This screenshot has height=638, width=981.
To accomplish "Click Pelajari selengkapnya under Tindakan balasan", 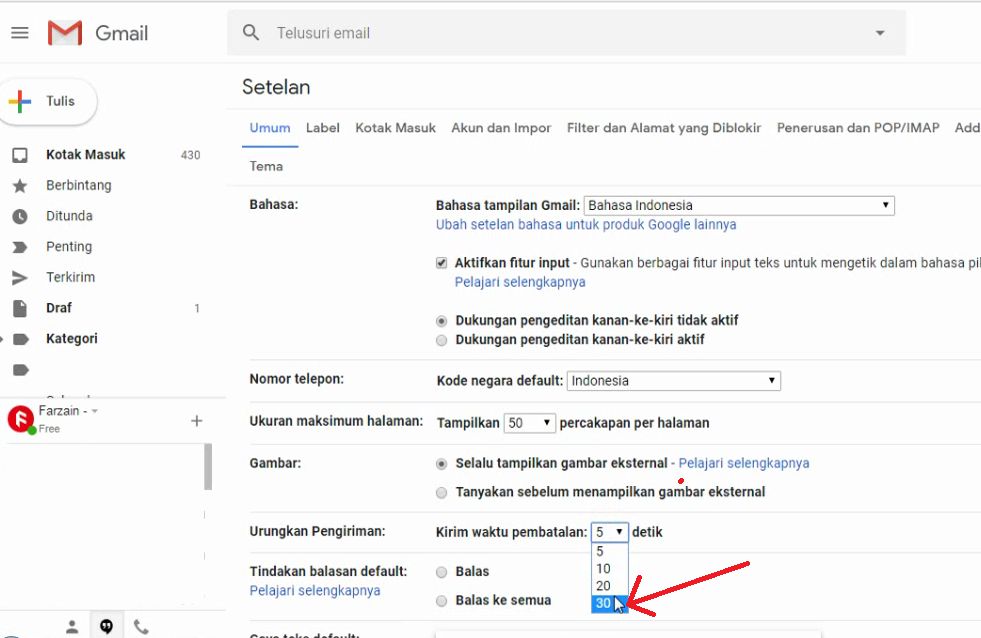I will click(315, 591).
